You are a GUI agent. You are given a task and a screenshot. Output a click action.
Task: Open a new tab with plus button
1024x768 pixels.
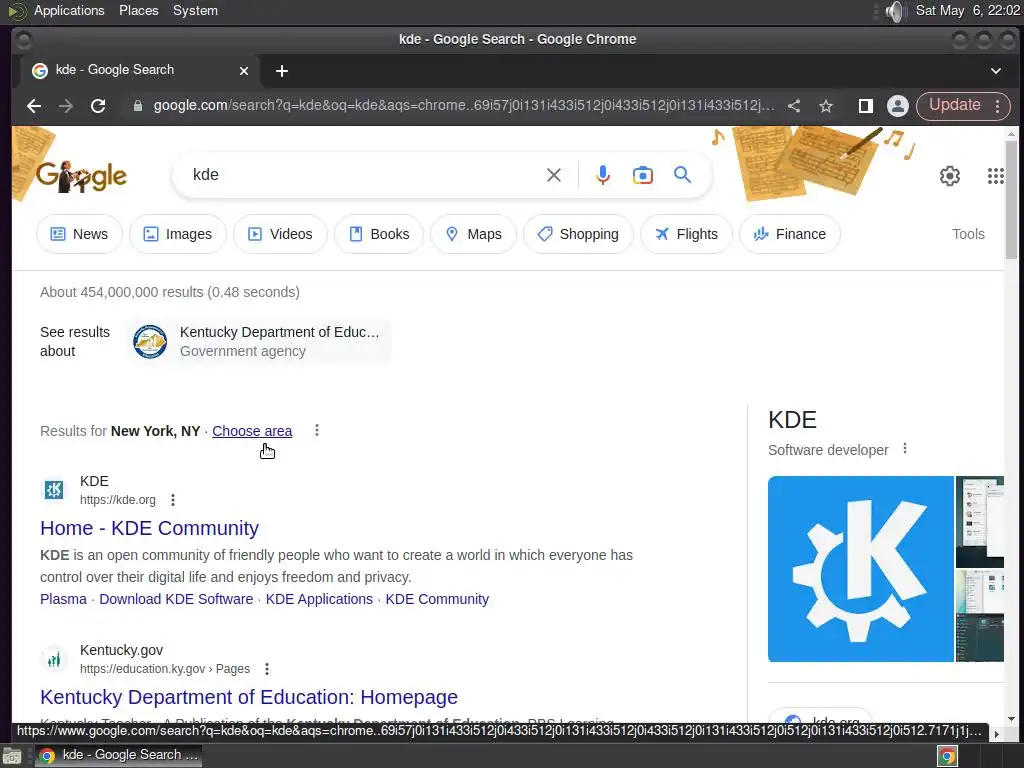click(x=281, y=71)
